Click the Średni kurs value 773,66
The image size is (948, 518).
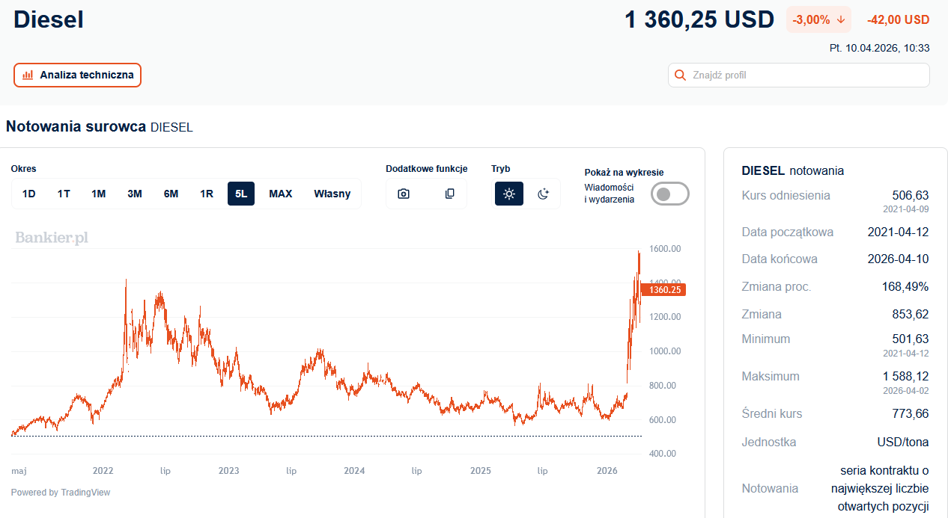pyautogui.click(x=910, y=413)
